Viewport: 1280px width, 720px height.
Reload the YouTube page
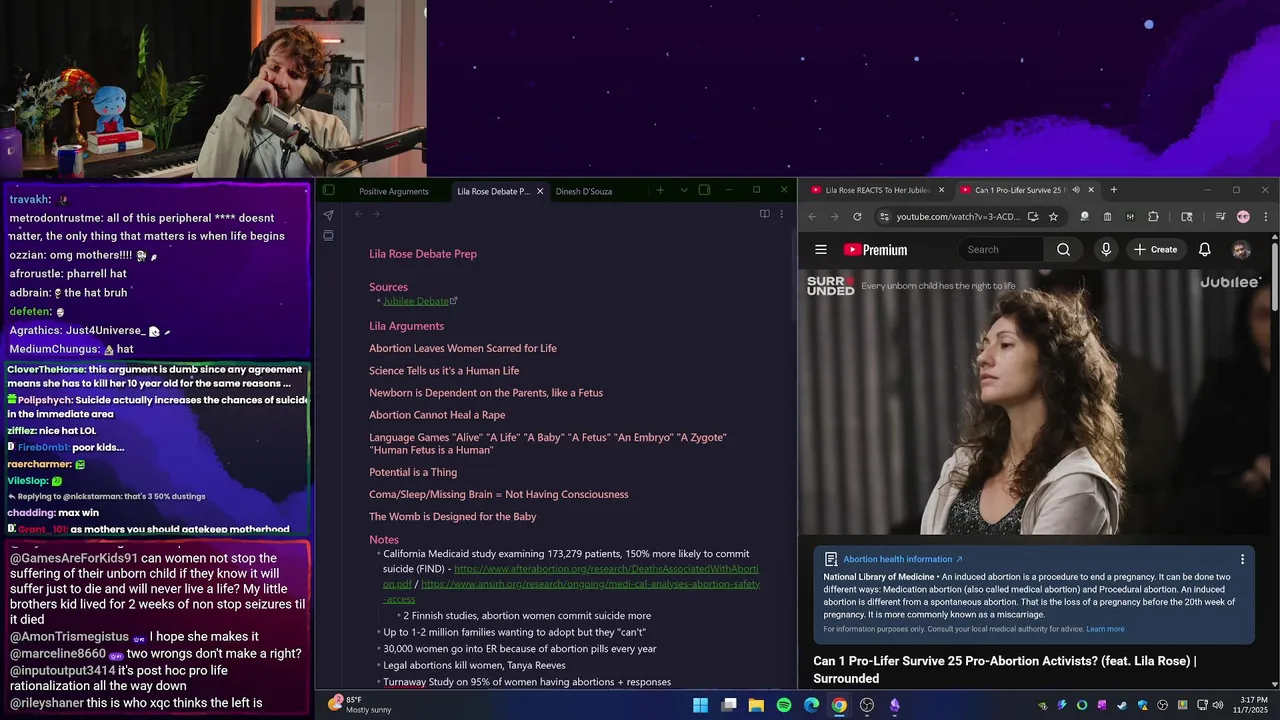pos(857,216)
